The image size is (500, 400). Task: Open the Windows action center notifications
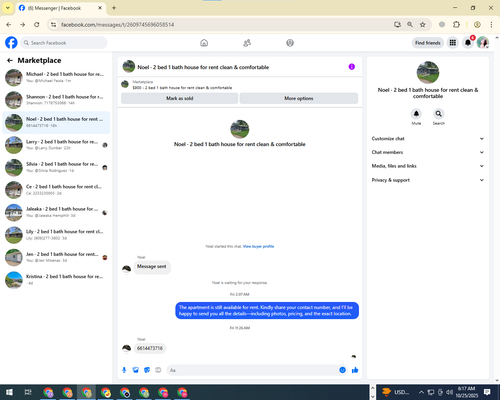click(487, 392)
